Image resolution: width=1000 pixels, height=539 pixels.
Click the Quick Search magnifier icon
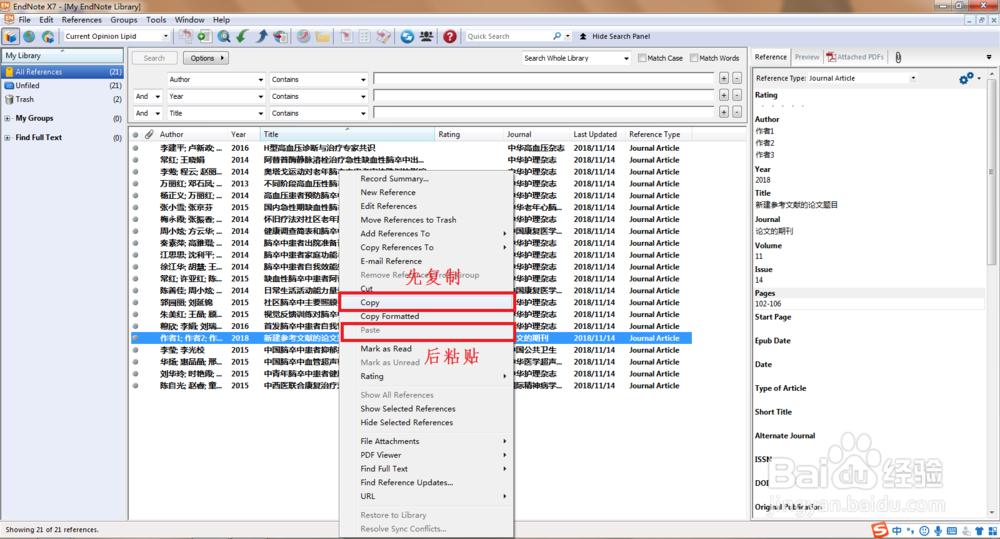[557, 36]
